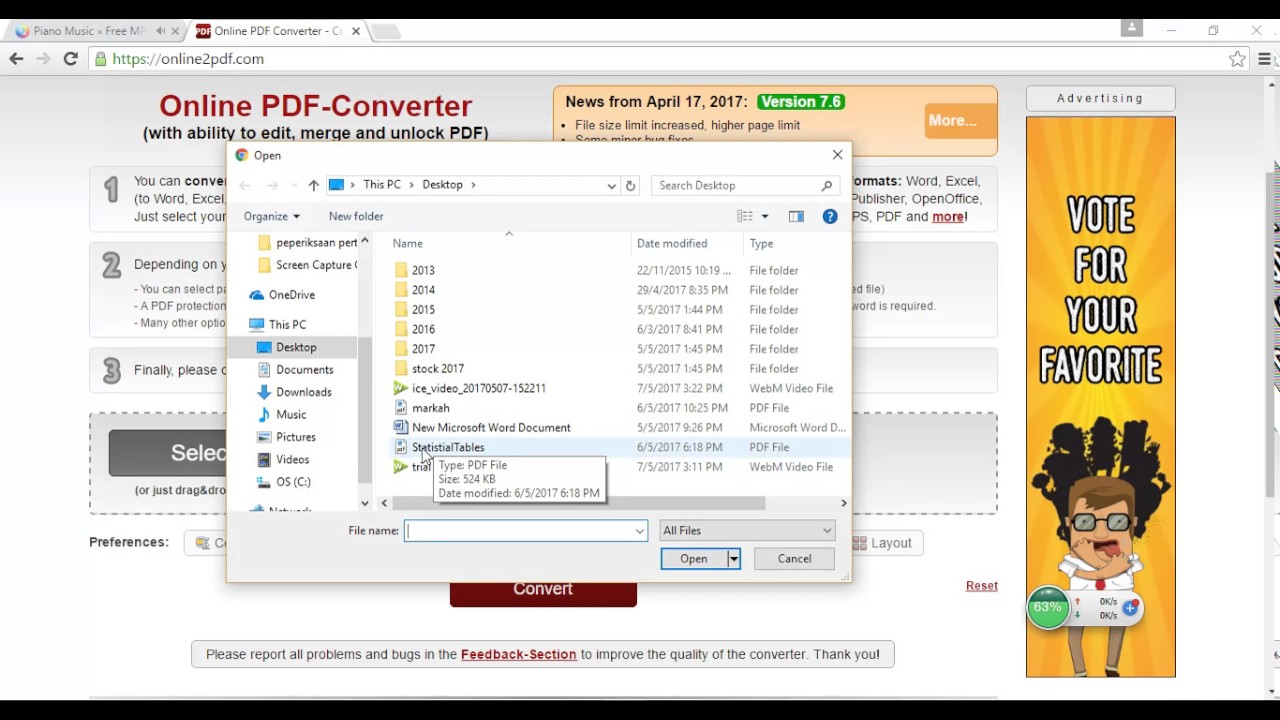Mute the Piano Music tab audio icon
Screen dimensions: 1280x720
[160, 31]
